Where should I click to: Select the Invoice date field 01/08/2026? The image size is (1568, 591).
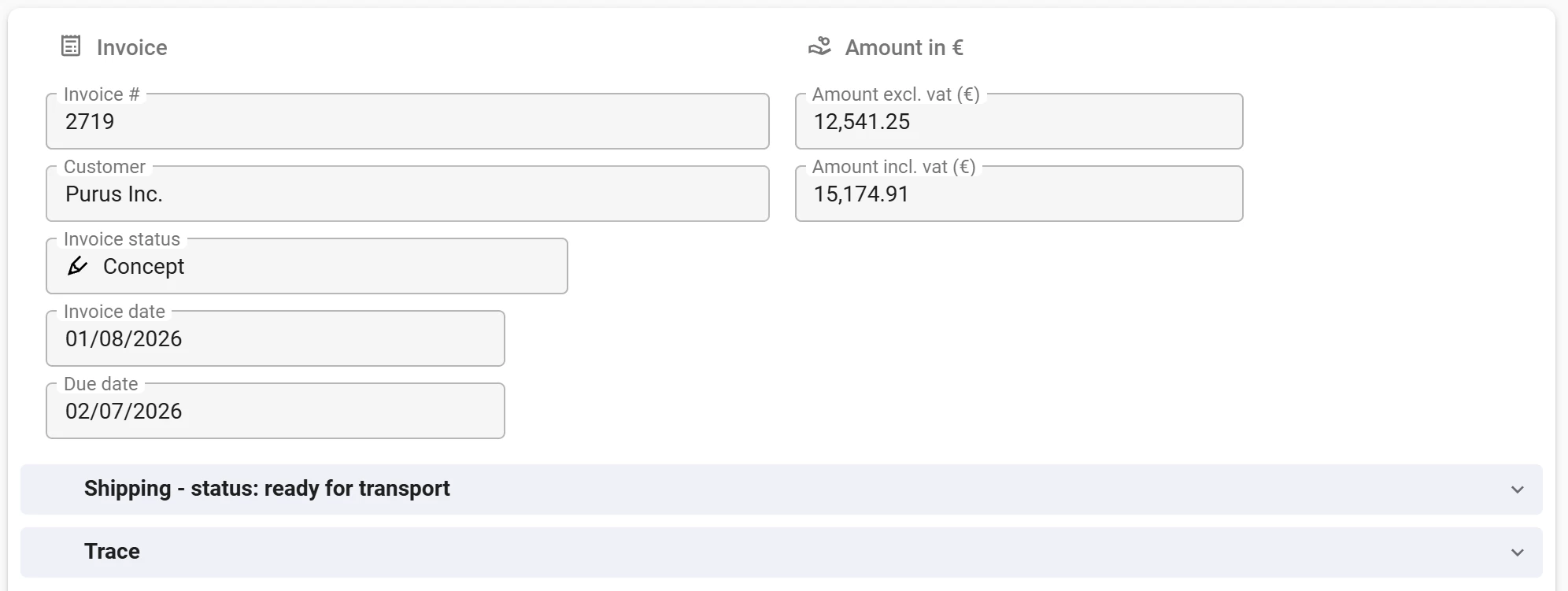(275, 339)
